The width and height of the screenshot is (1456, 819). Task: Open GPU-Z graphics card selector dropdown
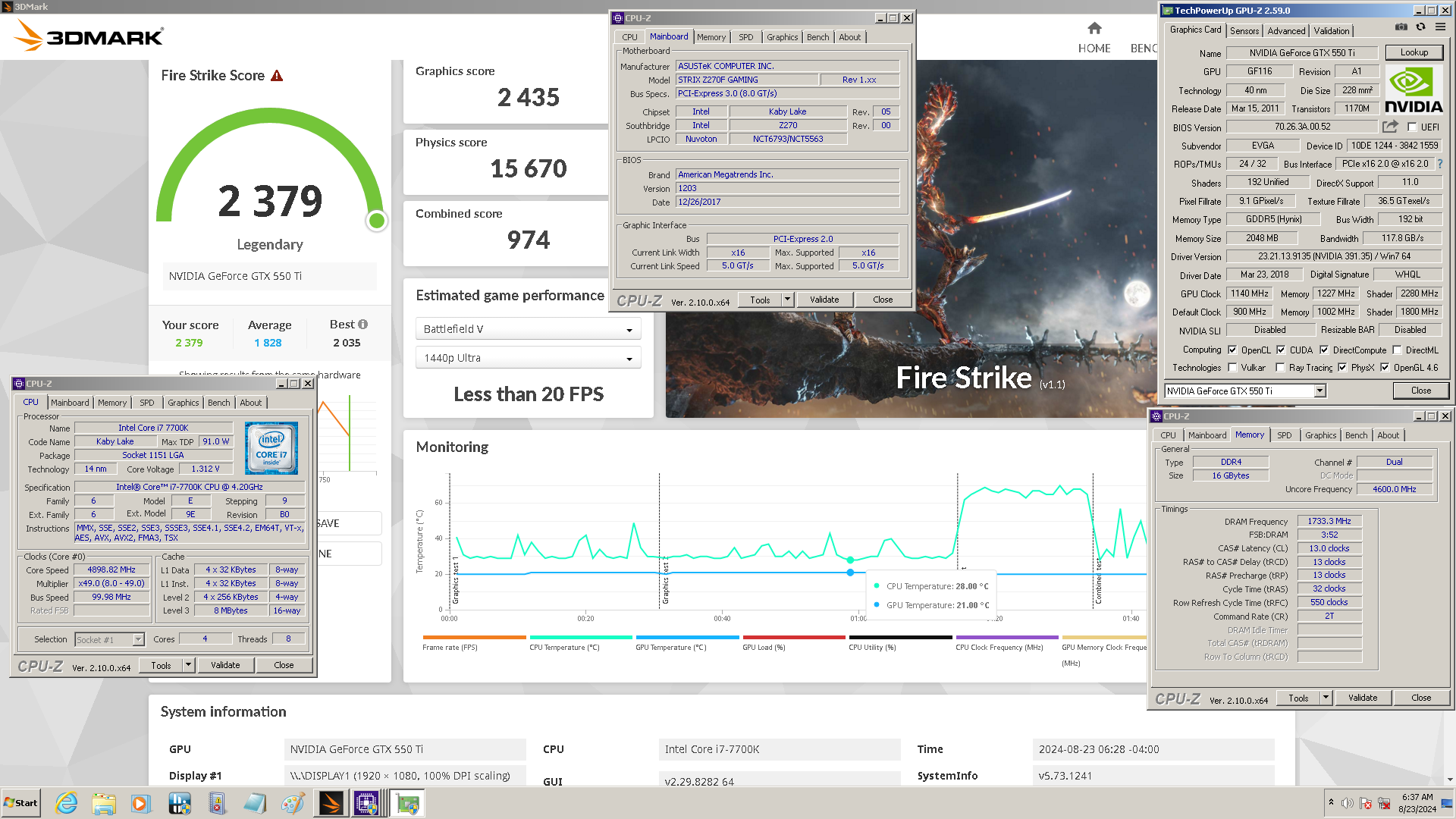[1319, 391]
